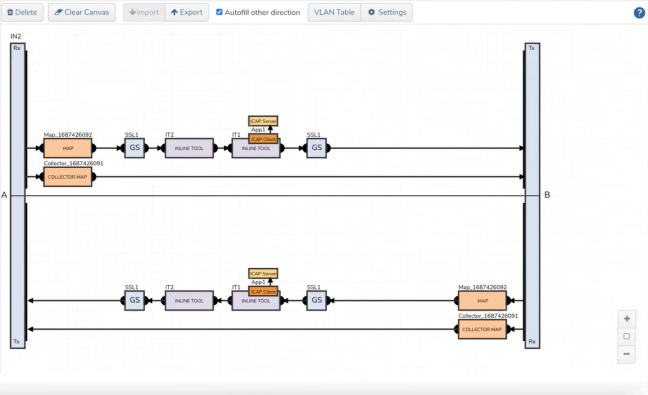Select the top ICAP Server node
Viewport: 648px width, 395px height.
[263, 121]
